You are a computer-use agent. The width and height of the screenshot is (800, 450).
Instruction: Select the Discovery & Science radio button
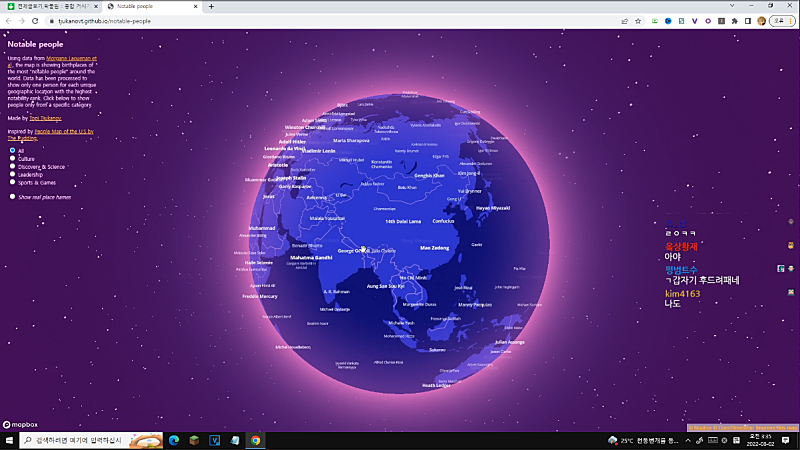tap(12, 167)
